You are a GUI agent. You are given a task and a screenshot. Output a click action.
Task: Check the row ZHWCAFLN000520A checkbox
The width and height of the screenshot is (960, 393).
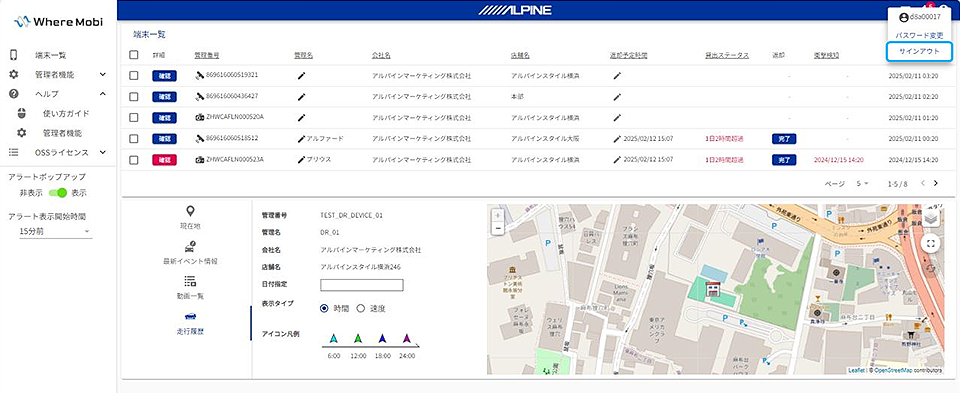click(x=134, y=118)
